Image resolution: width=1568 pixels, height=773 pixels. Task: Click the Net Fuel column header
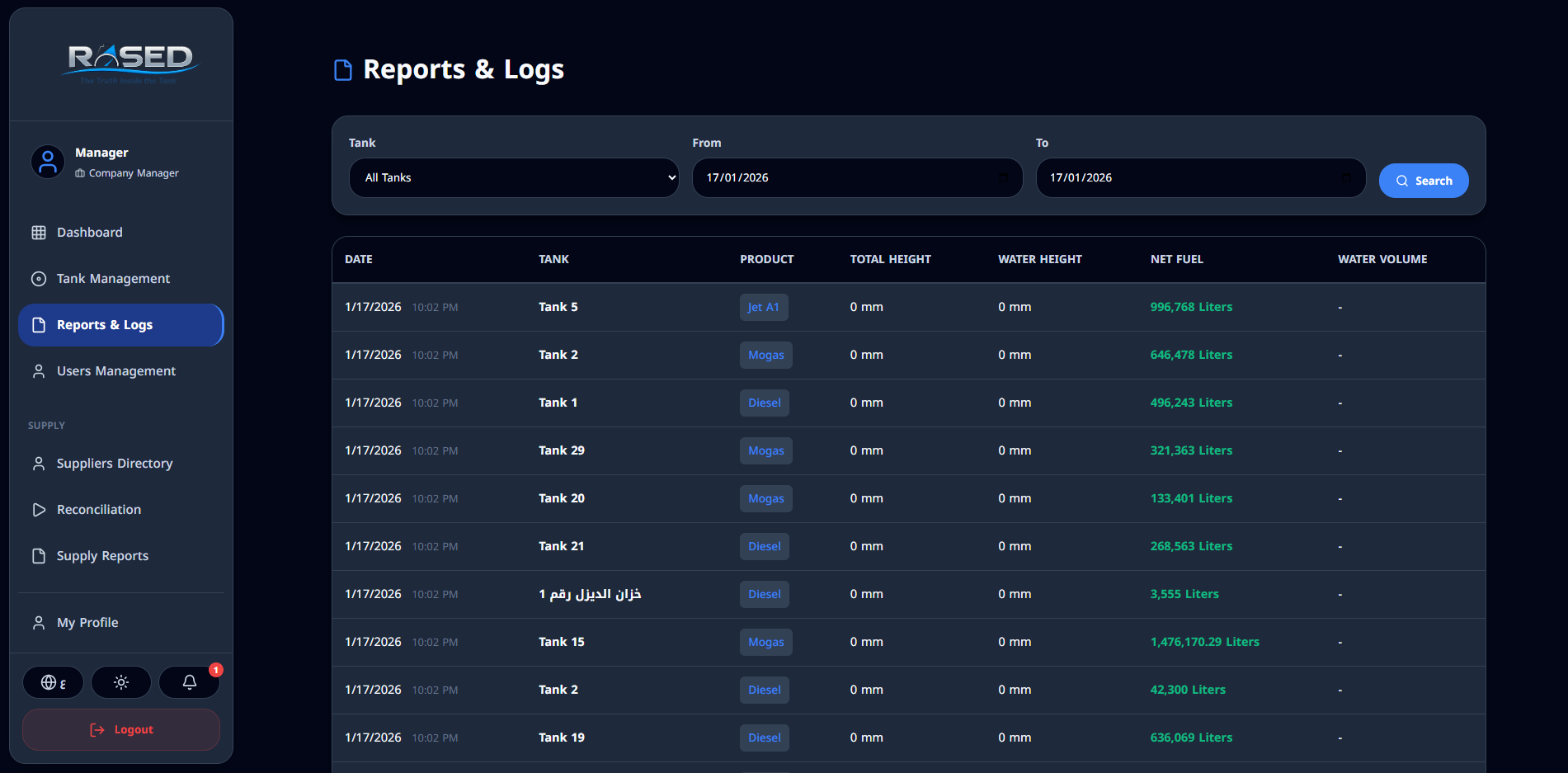pos(1176,259)
